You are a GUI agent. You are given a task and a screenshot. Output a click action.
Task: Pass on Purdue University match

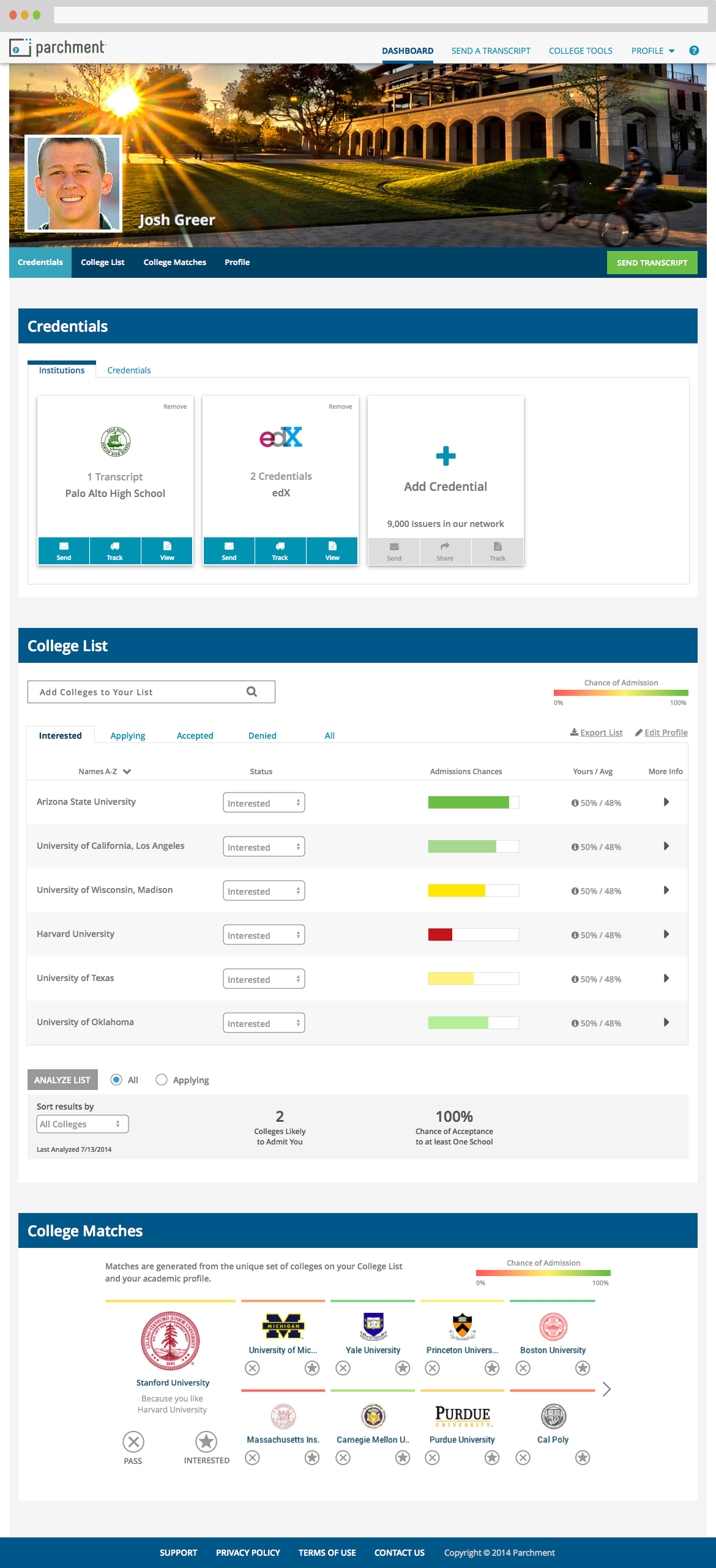click(x=432, y=1458)
